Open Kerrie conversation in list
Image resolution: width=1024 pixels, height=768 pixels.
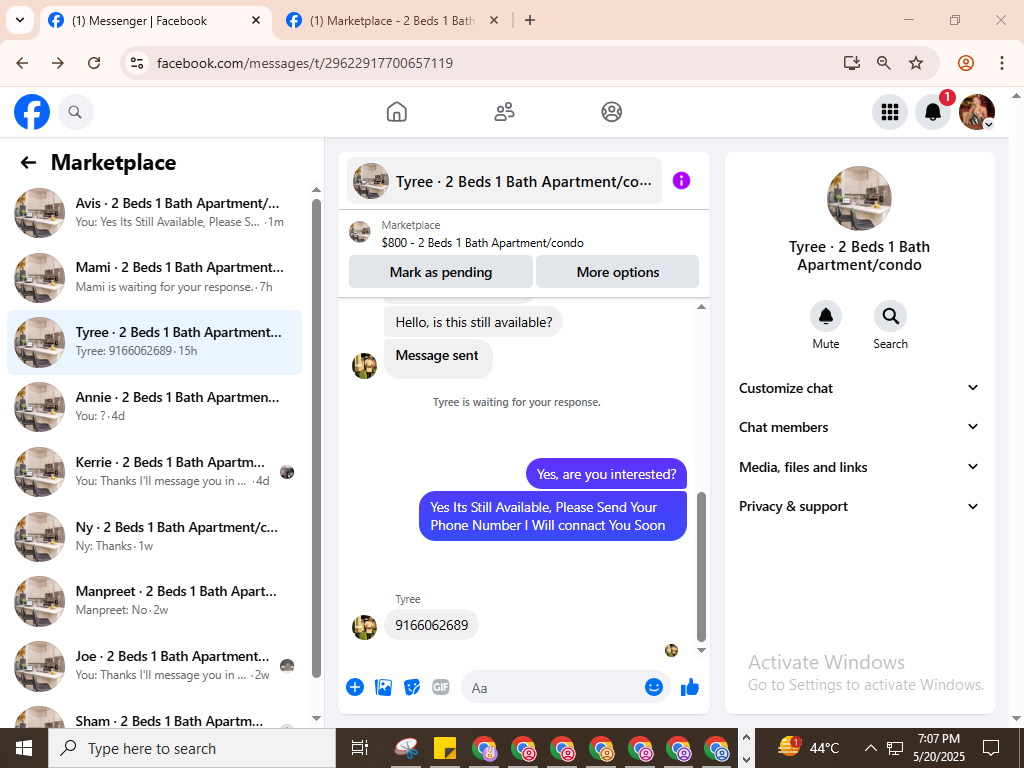[x=154, y=472]
